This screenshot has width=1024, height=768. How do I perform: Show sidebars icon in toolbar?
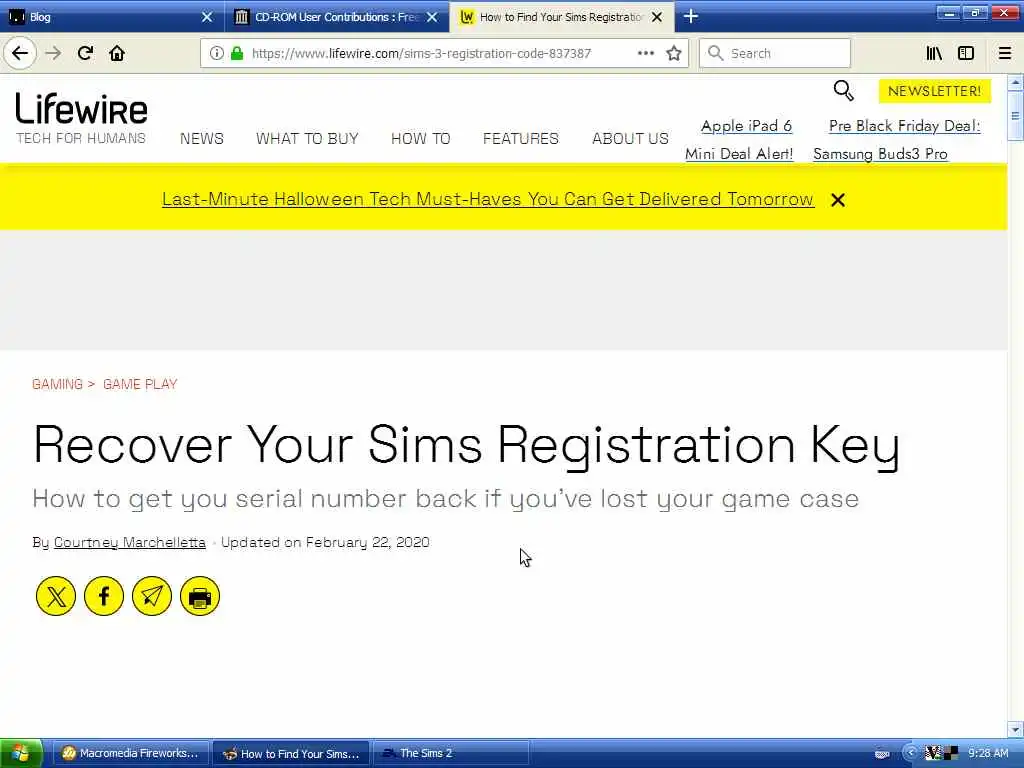point(966,54)
